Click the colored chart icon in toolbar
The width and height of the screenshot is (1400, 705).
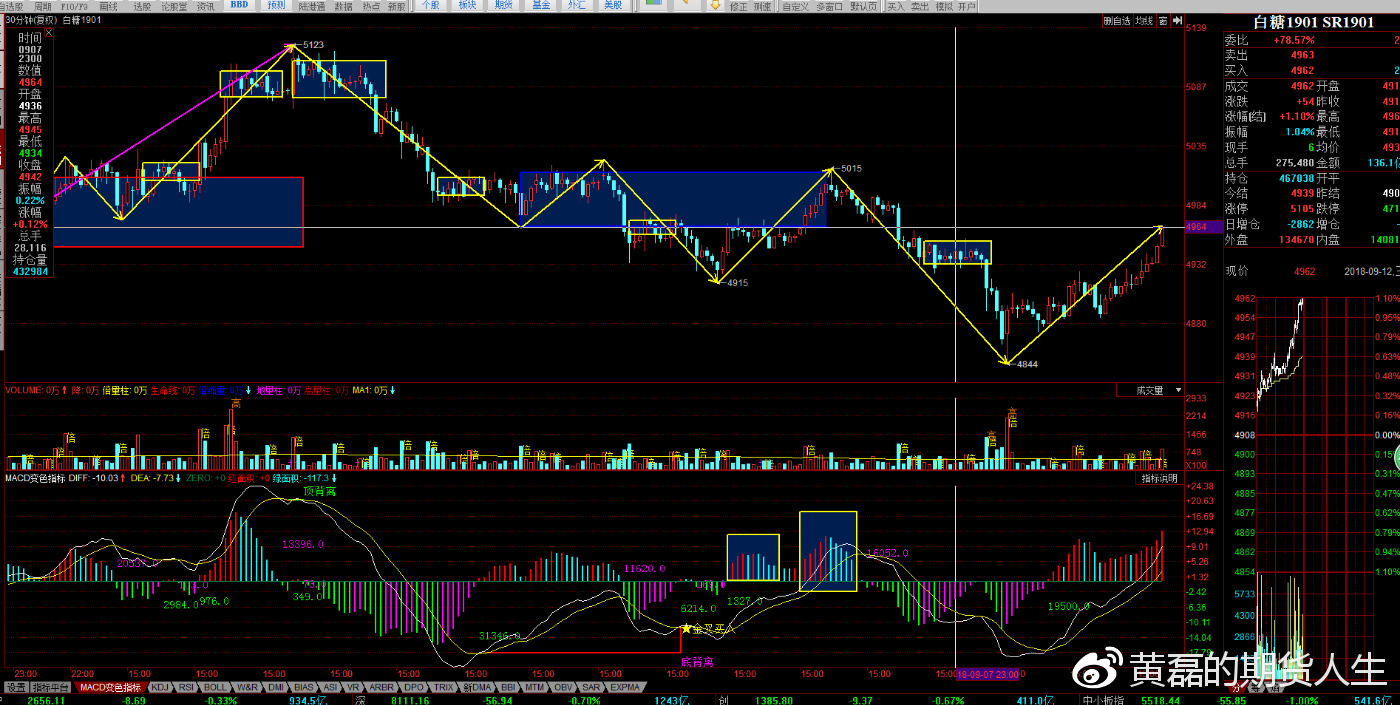point(652,5)
